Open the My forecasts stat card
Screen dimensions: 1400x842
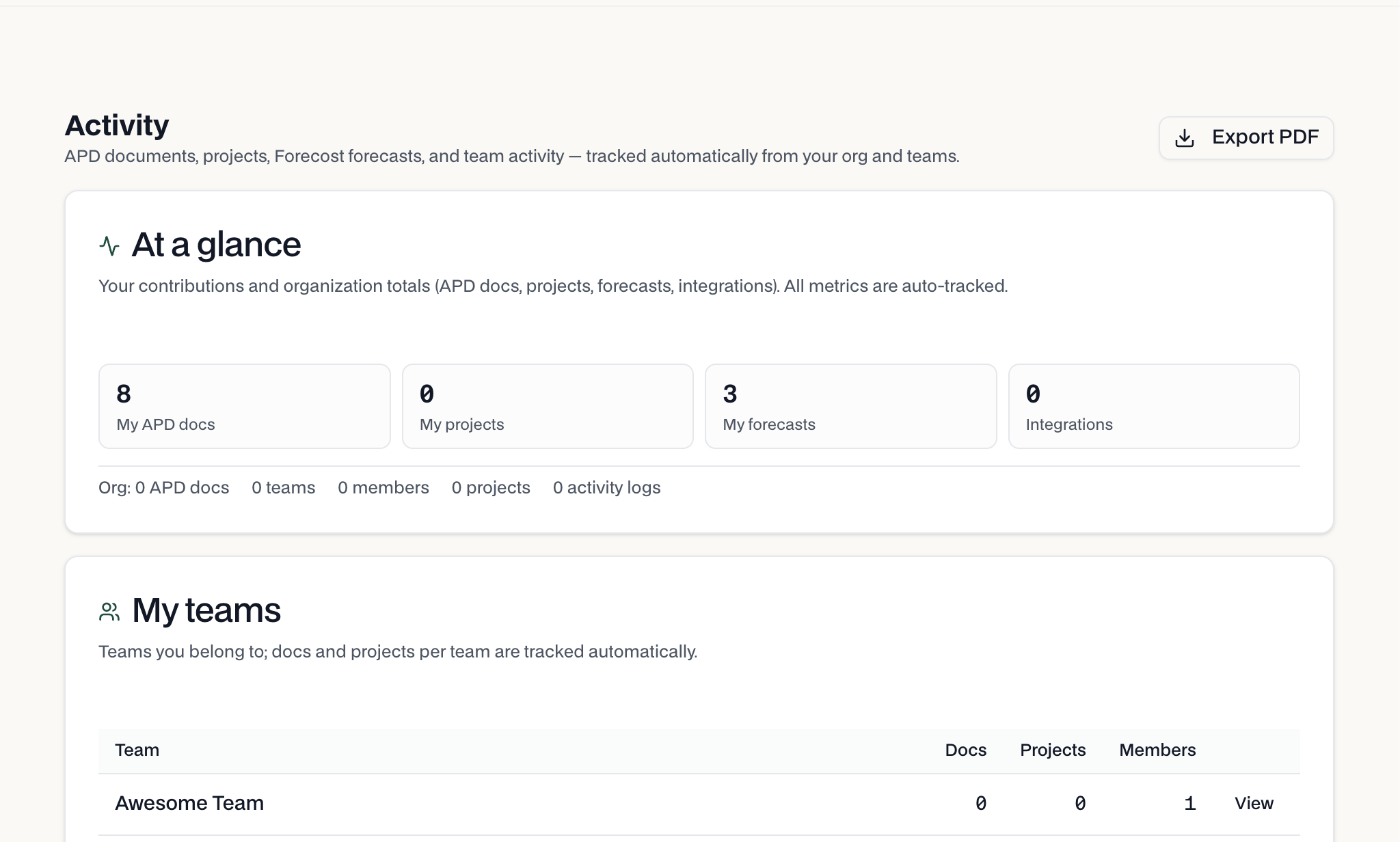(851, 406)
